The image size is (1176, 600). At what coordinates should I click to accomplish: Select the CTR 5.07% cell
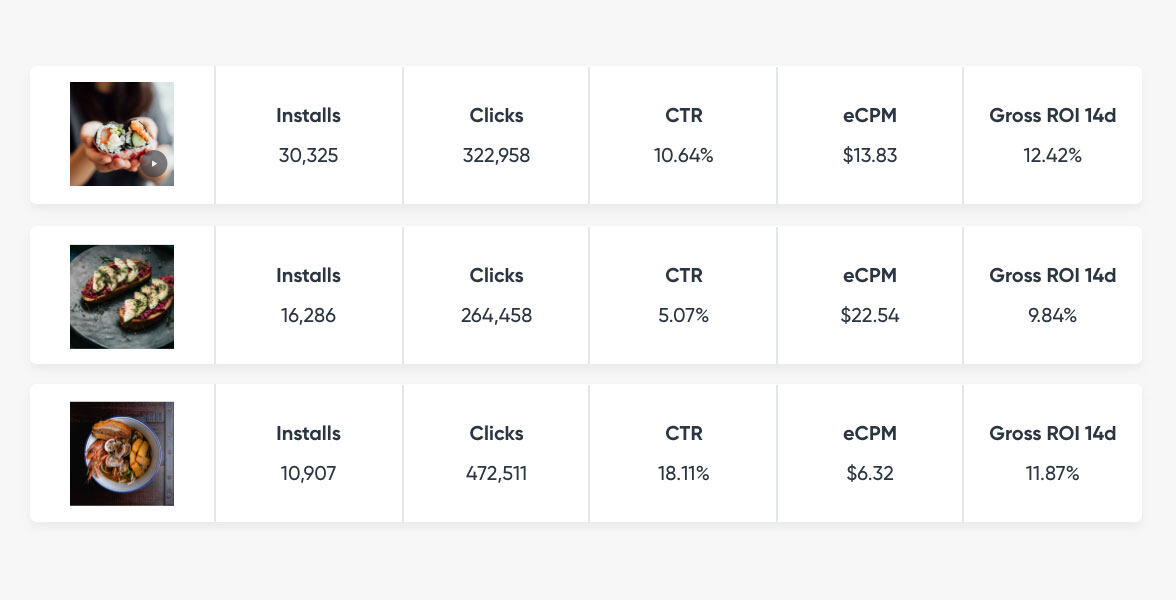click(x=683, y=296)
